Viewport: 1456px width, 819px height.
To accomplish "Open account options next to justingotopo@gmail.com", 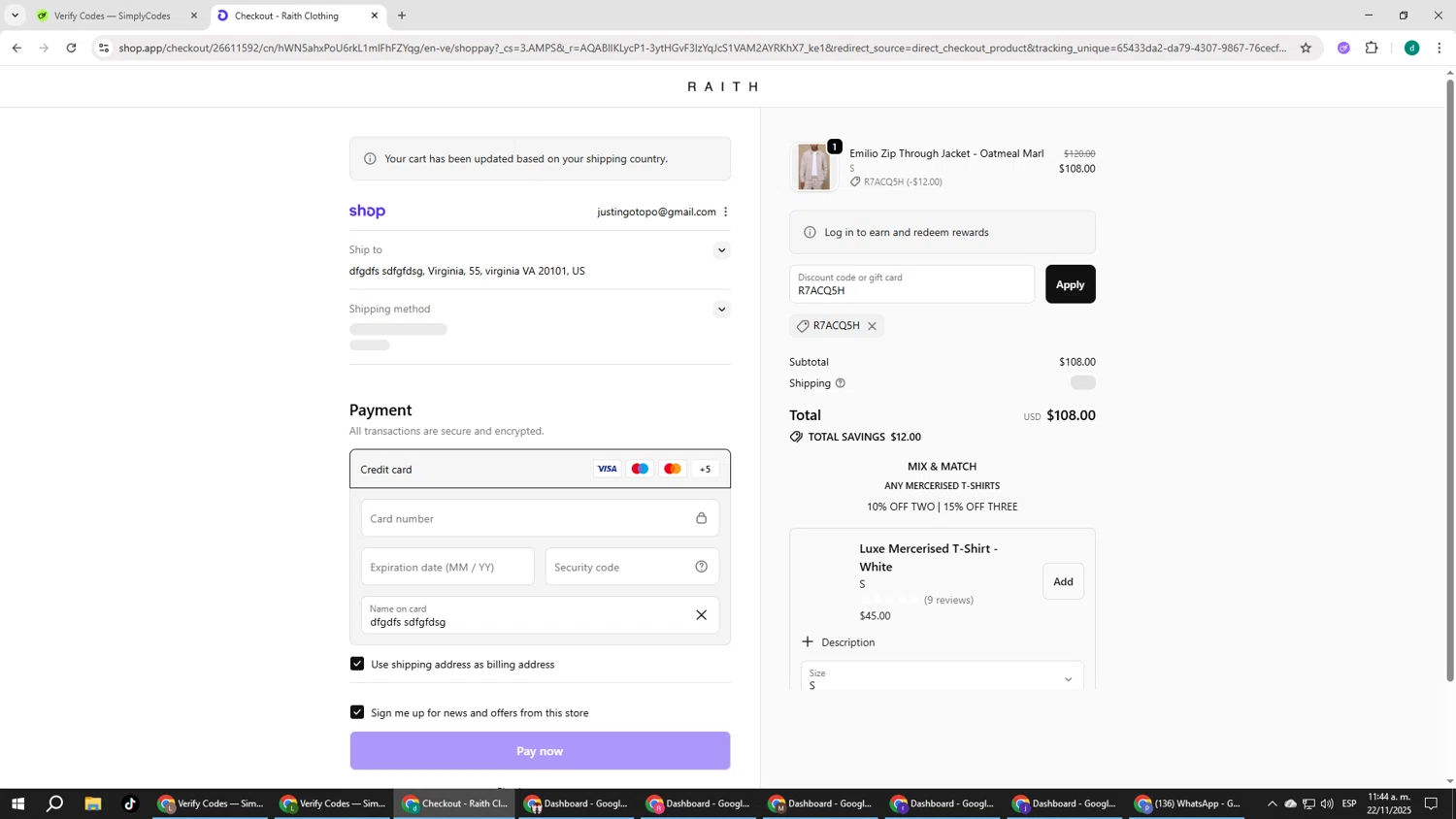I will [726, 212].
